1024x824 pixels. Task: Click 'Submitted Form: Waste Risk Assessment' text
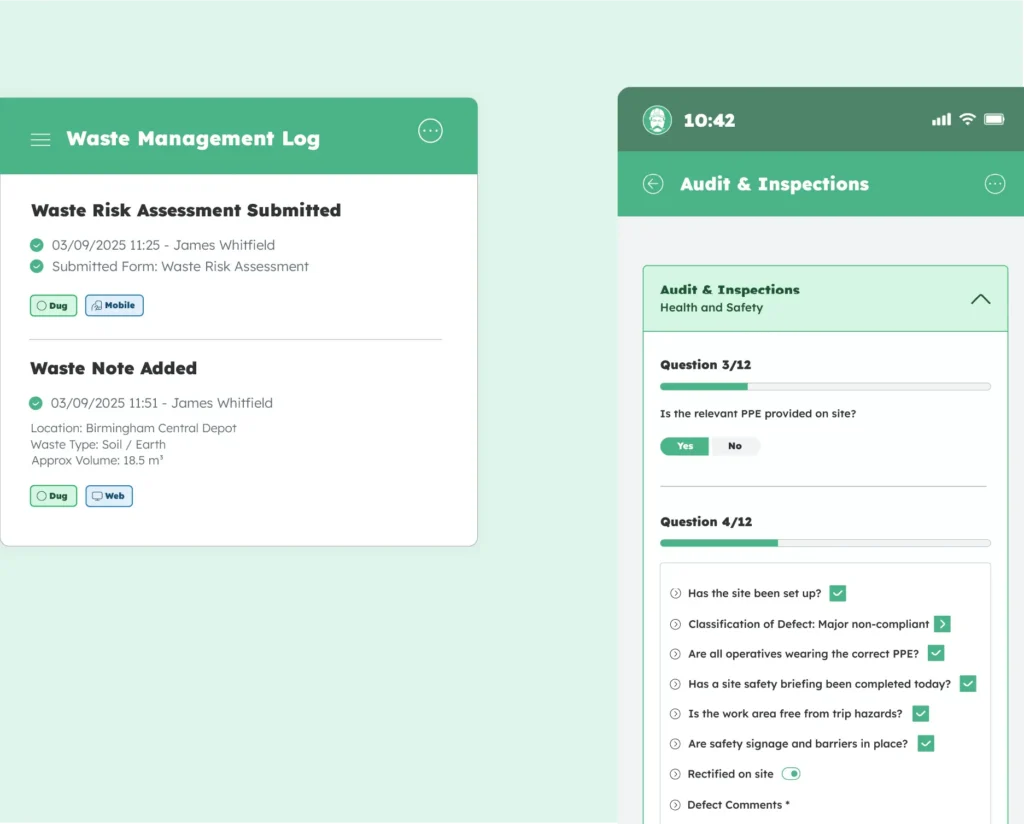[x=180, y=266]
